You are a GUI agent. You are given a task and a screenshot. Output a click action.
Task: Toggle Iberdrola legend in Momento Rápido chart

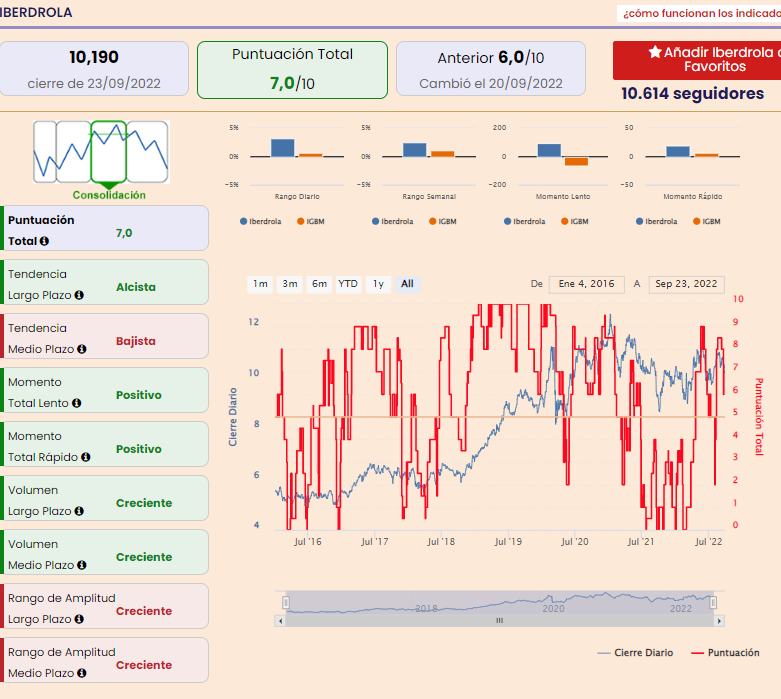tap(656, 221)
